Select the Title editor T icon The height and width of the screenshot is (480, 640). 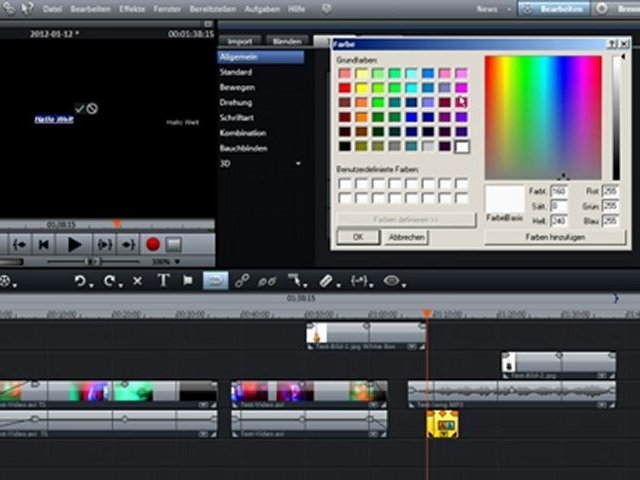pos(163,282)
